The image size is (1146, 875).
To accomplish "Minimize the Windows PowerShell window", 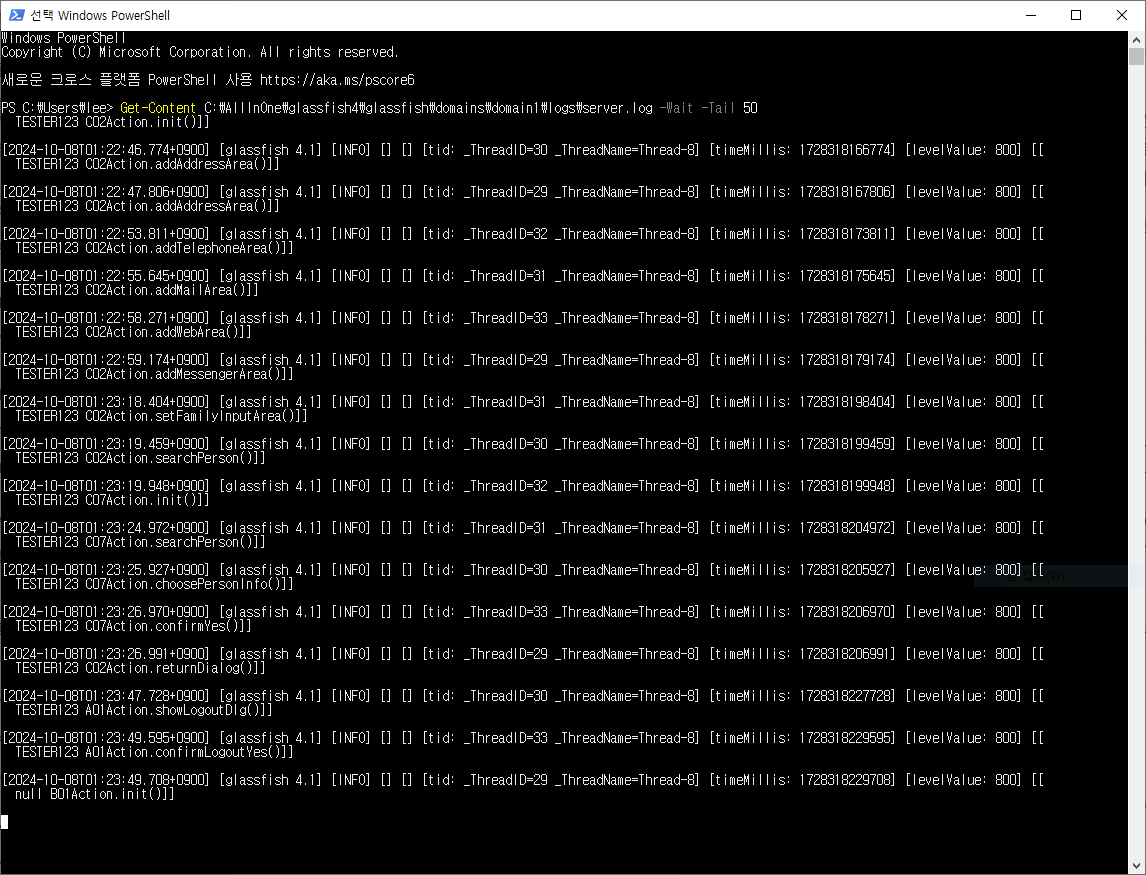I will click(1031, 15).
